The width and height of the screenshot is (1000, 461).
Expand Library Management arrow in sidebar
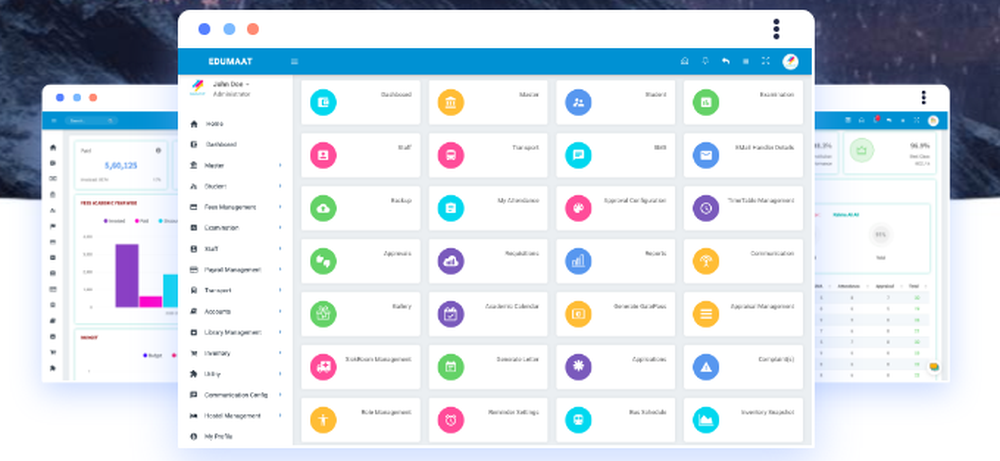280,332
